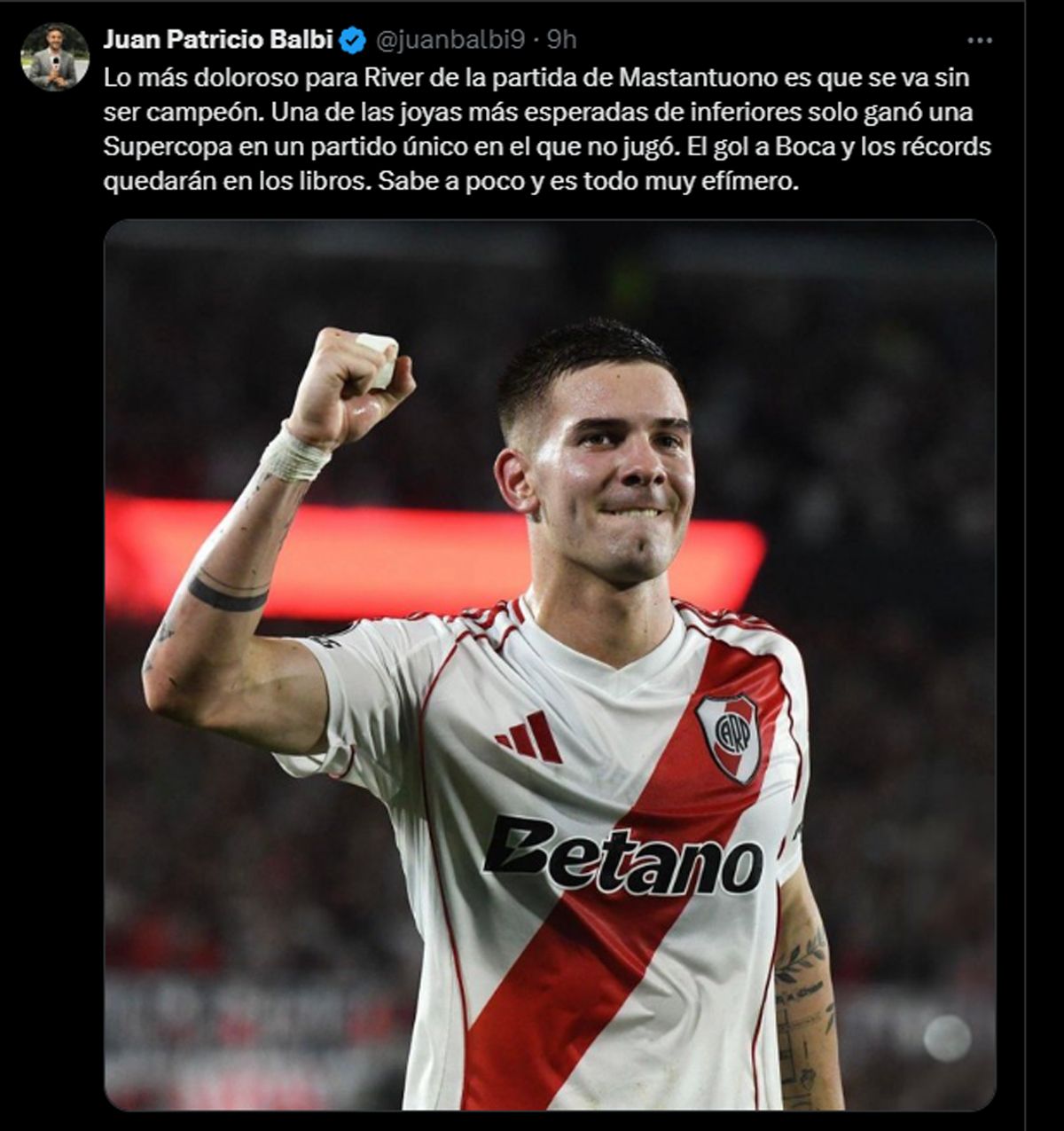Screen dimensions: 1064x1131
Task: Click the tweet text about Mastantuono
Action: tap(547, 130)
